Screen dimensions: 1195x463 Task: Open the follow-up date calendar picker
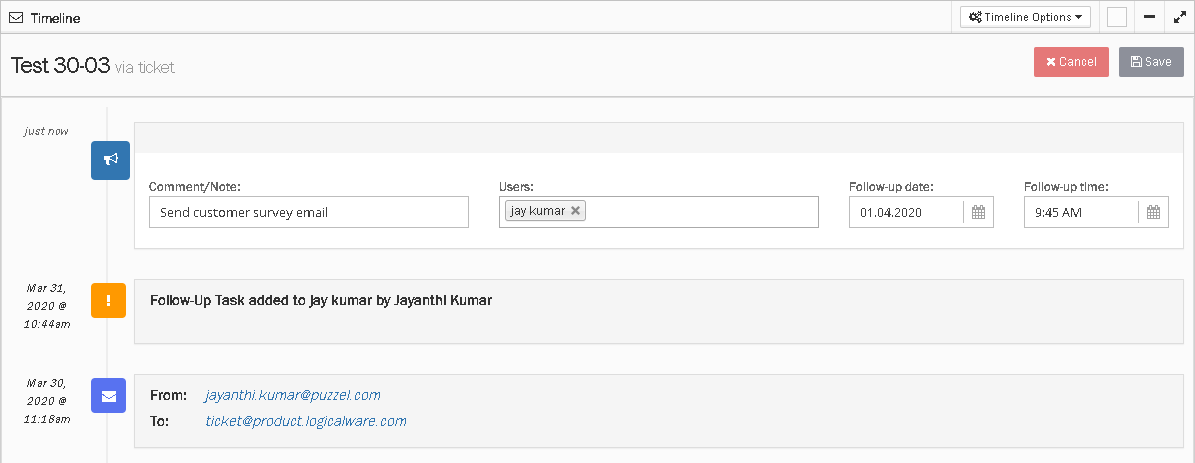pos(978,212)
